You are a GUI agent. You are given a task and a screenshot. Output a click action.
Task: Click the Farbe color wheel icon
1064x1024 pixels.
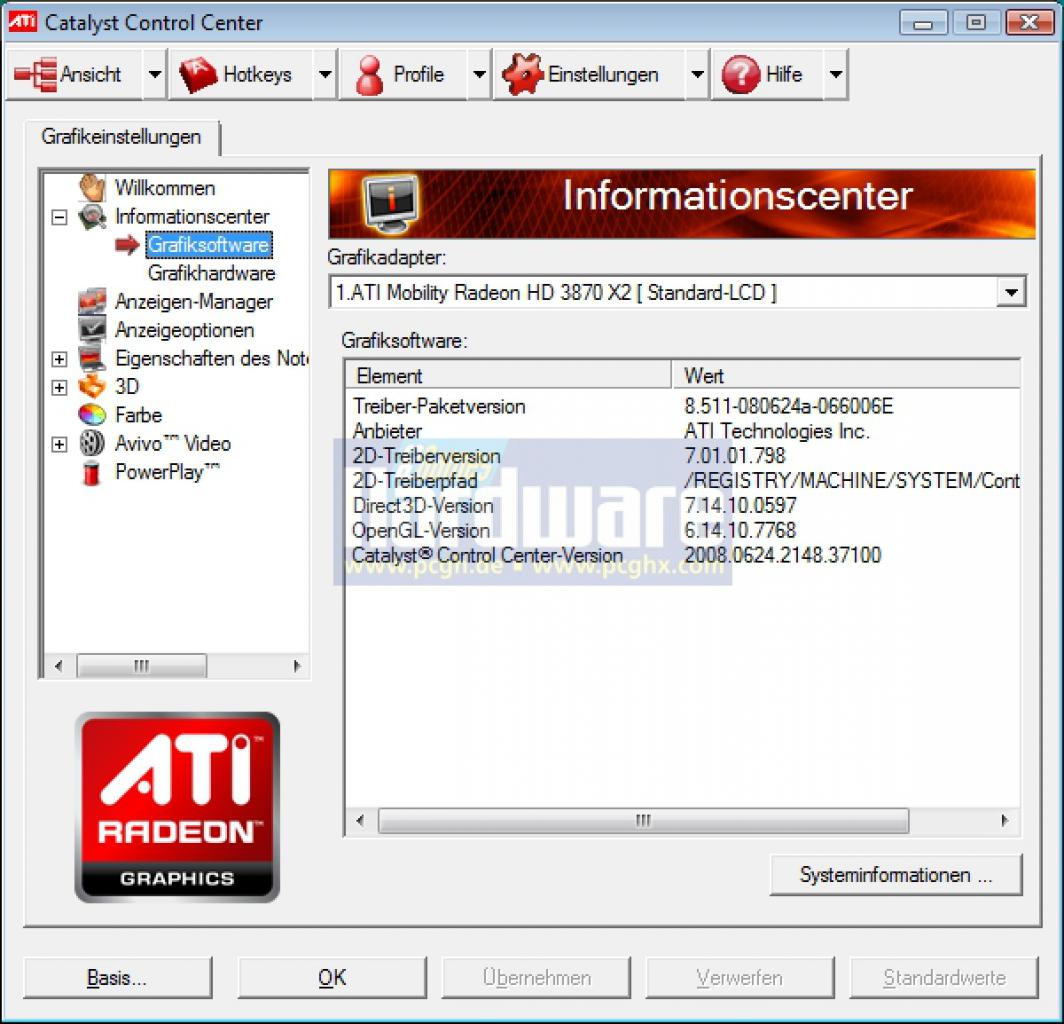point(92,415)
